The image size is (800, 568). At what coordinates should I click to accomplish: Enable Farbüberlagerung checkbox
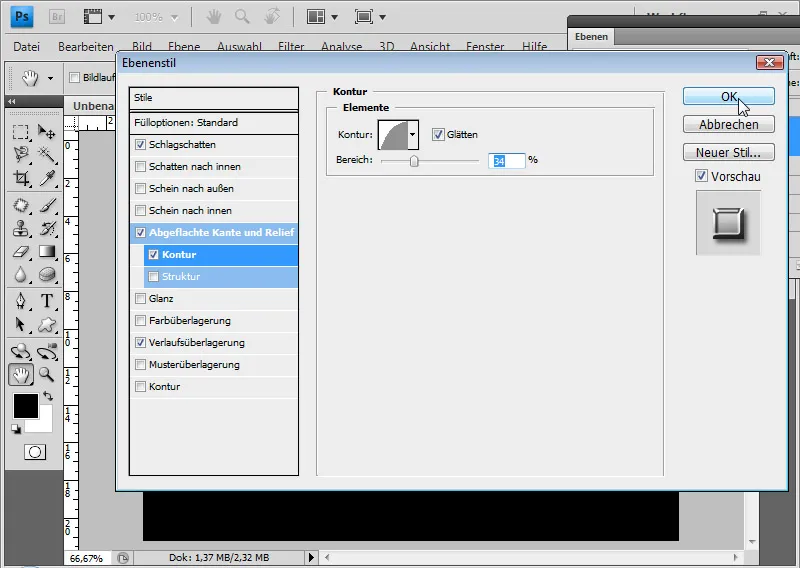coord(140,320)
